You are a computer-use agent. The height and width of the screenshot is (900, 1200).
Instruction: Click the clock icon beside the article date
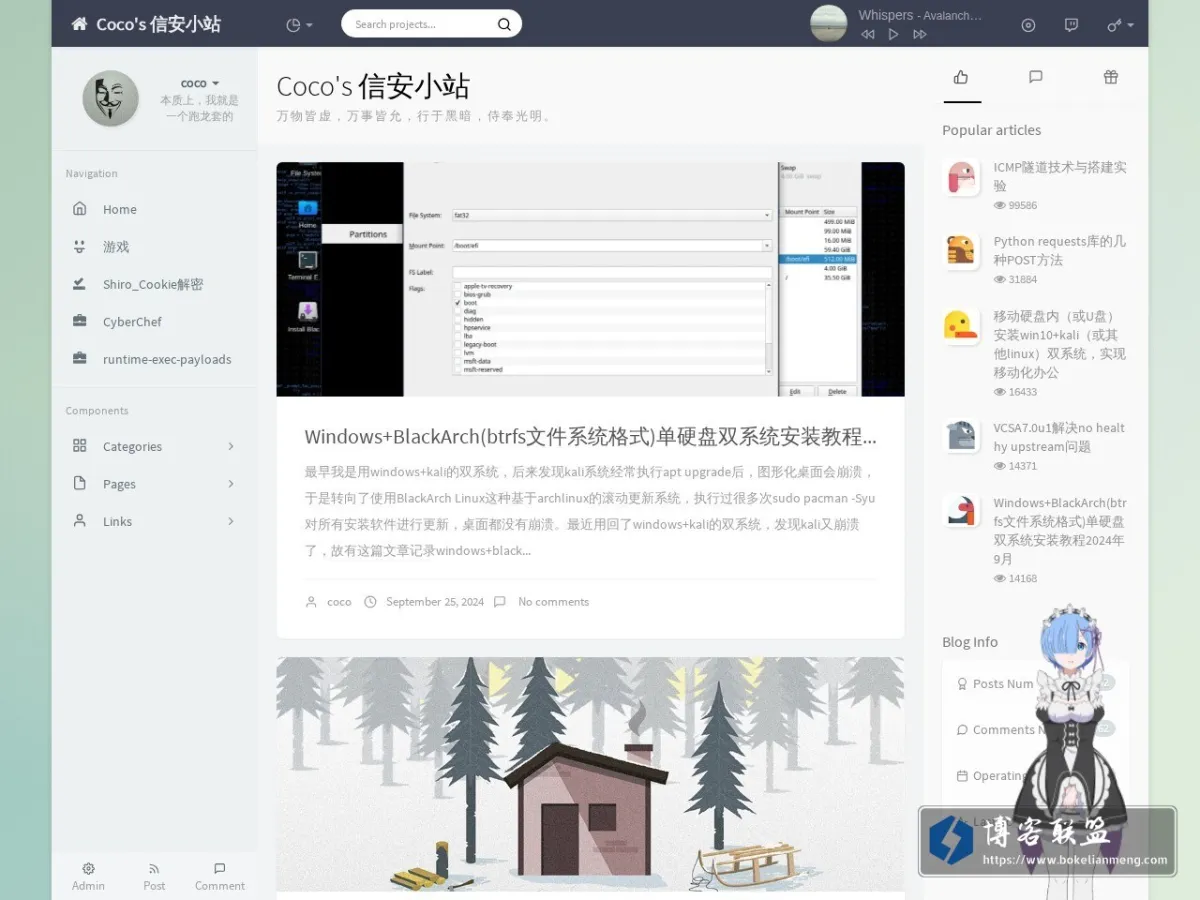click(370, 602)
